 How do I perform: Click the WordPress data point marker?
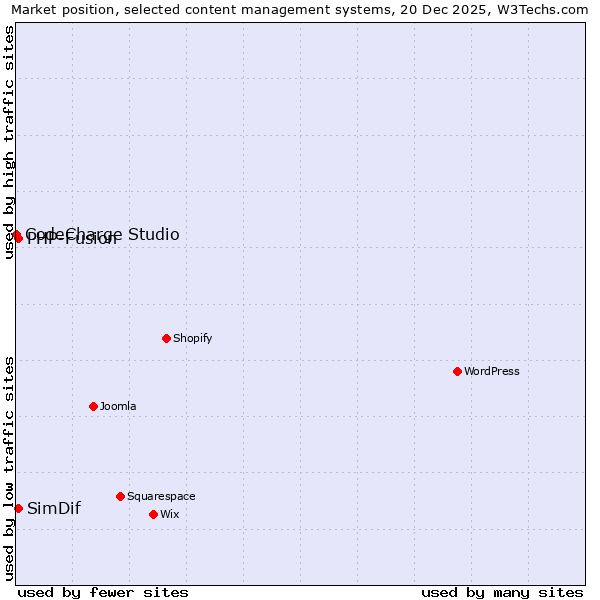click(x=457, y=371)
